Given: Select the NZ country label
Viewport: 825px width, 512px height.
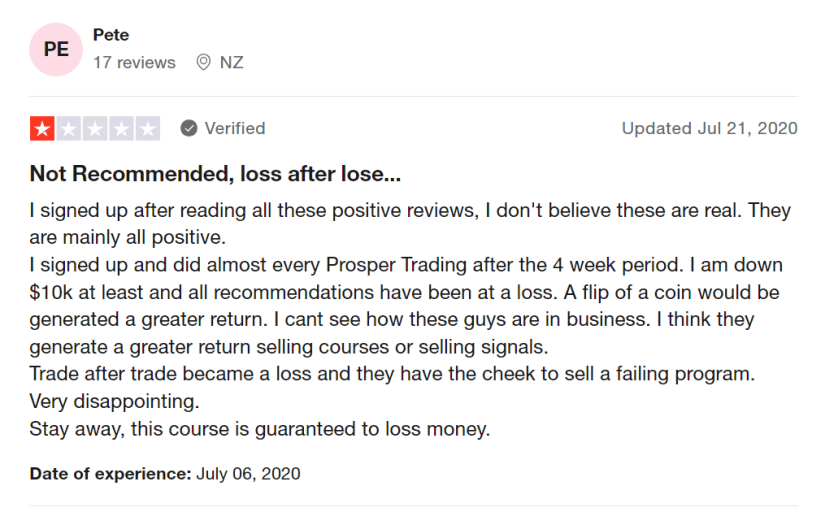Looking at the screenshot, I should (232, 63).
